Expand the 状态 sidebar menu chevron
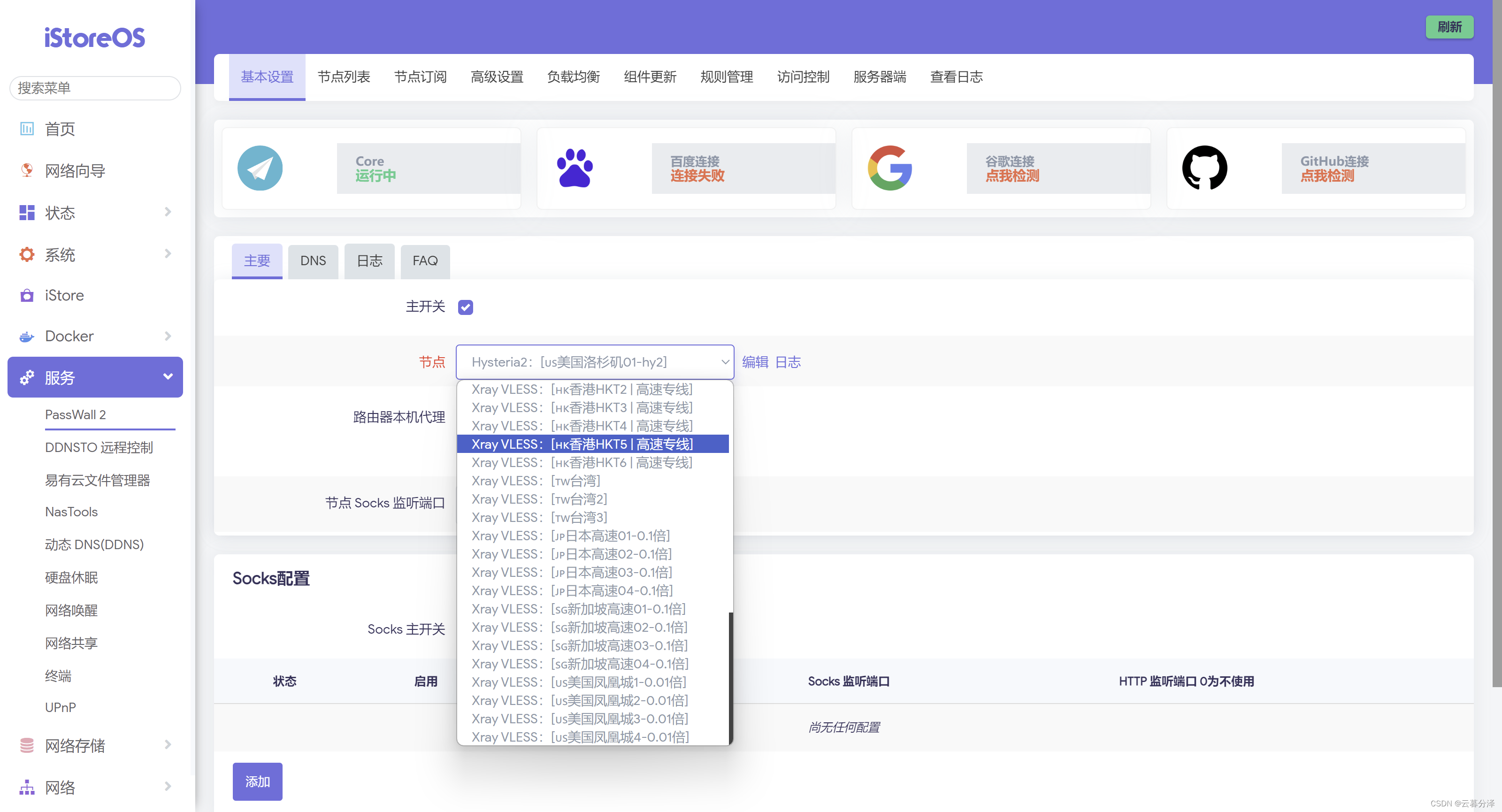The height and width of the screenshot is (812, 1502). [x=168, y=212]
